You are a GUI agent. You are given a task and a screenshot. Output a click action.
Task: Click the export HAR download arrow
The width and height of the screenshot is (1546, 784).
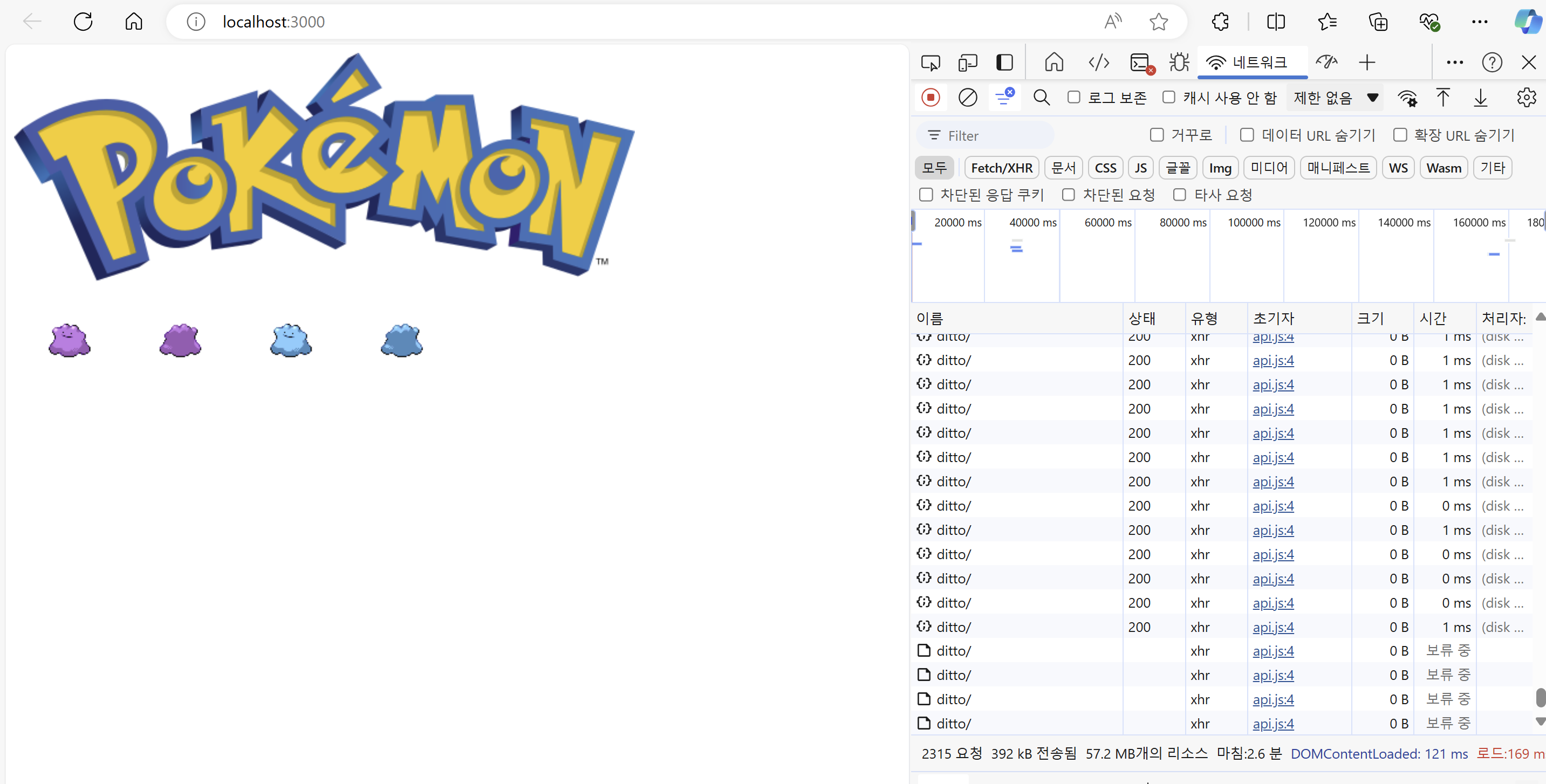[x=1481, y=97]
